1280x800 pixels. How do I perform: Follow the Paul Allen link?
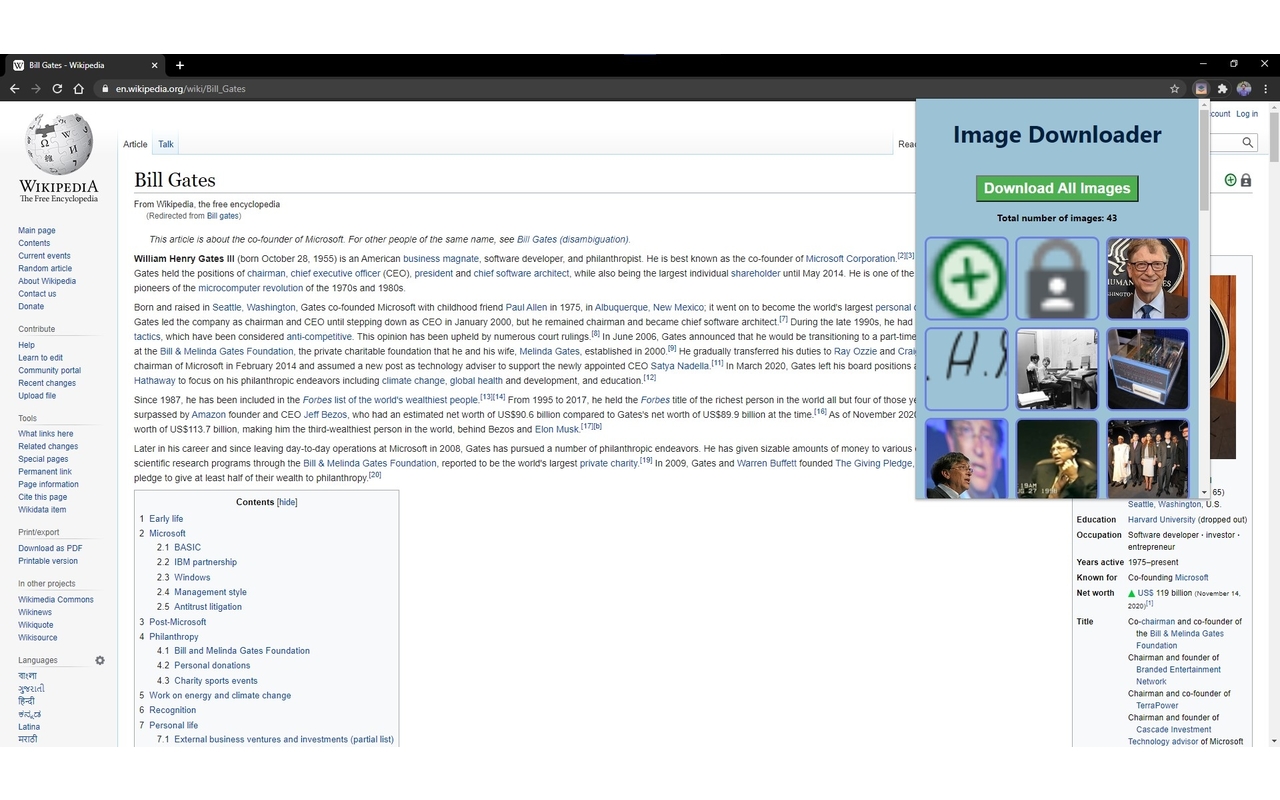pos(526,307)
